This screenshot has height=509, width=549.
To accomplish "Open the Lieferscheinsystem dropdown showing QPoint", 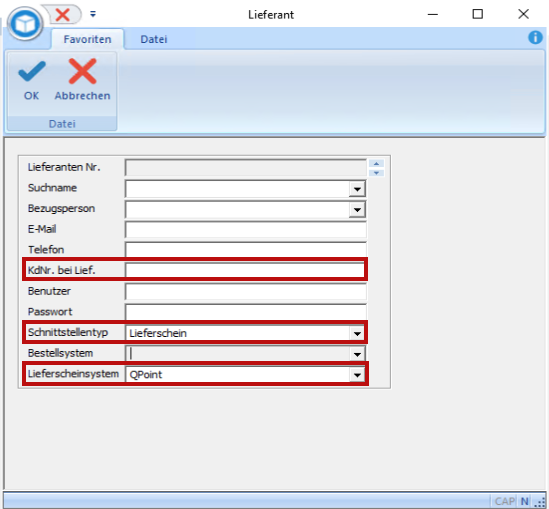I will (357, 375).
